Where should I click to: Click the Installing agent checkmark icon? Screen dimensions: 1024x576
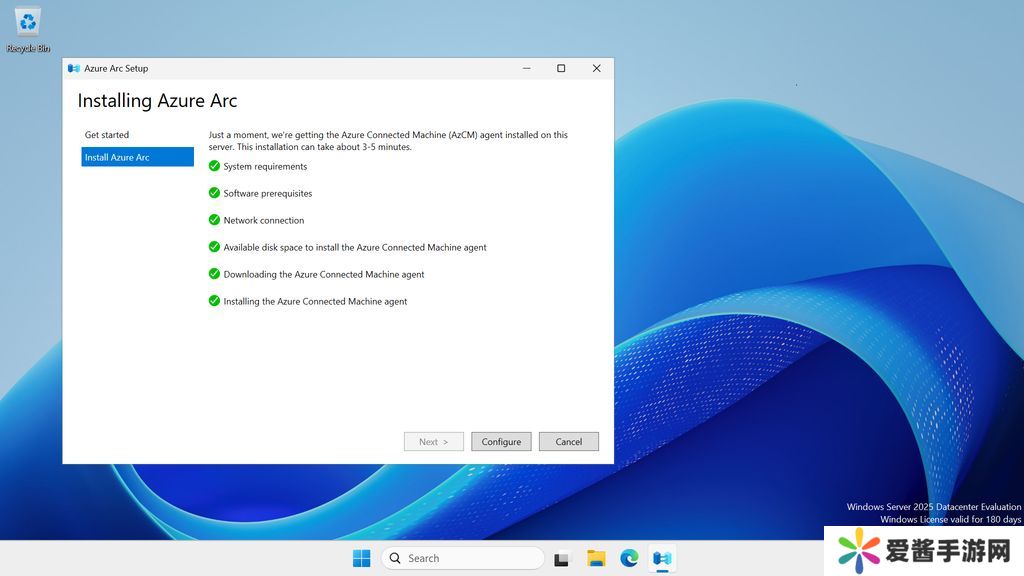click(214, 301)
